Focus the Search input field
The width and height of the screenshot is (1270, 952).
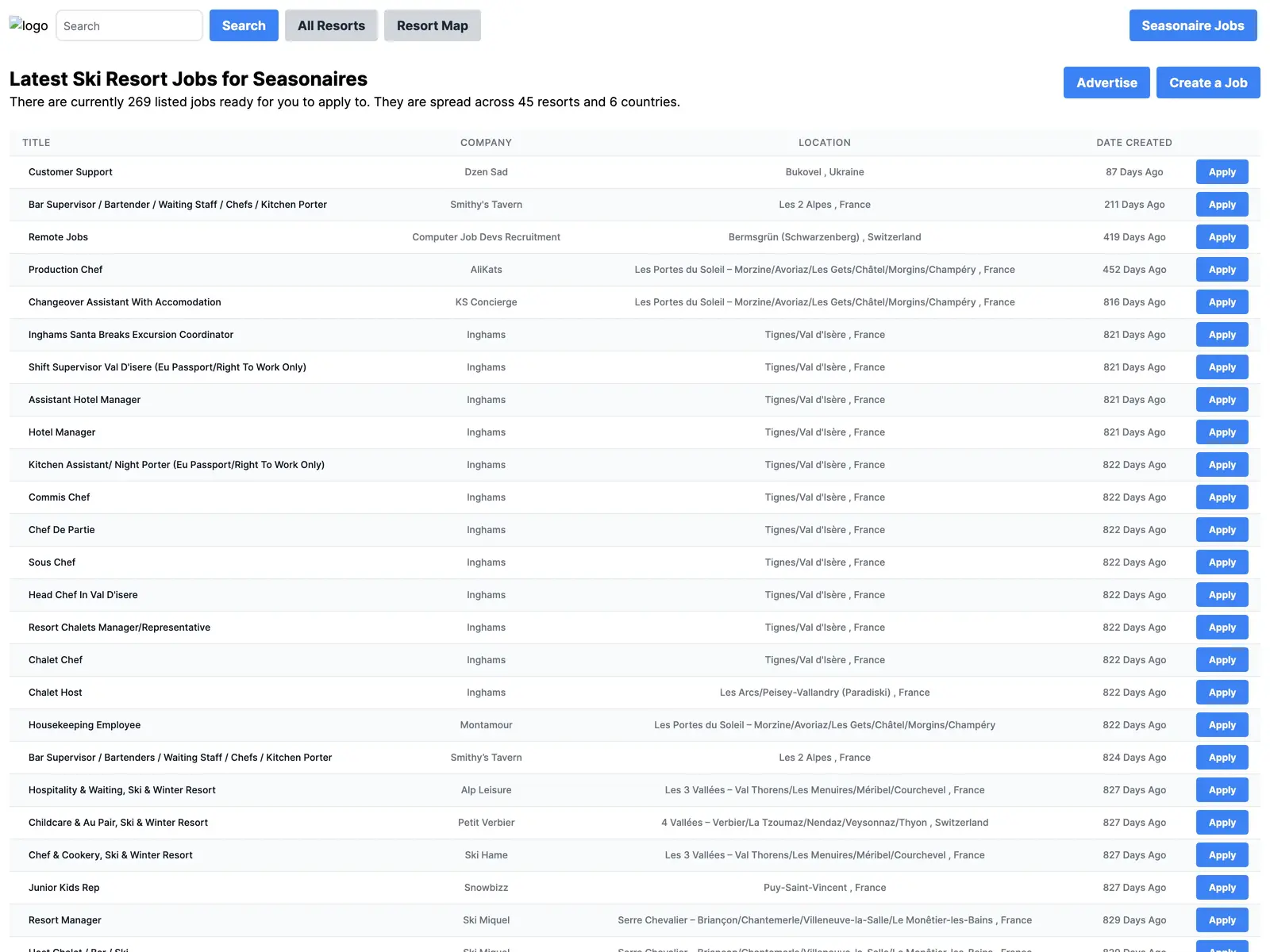pos(129,25)
